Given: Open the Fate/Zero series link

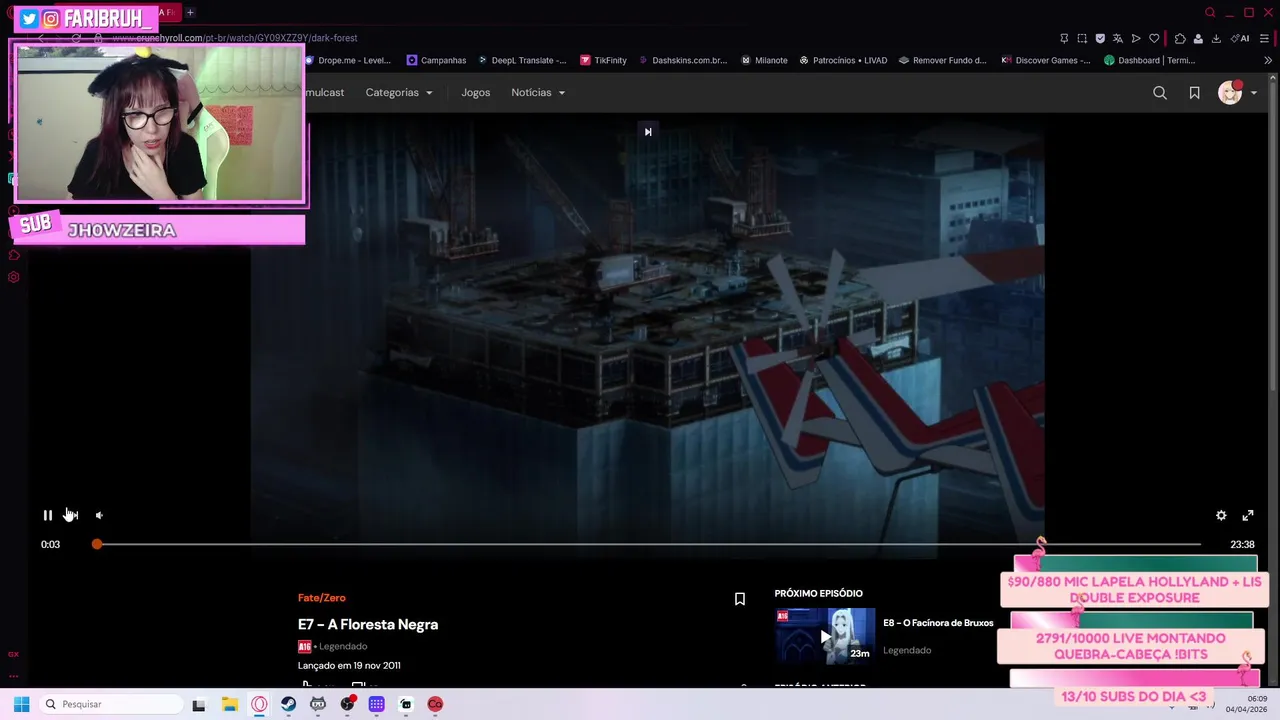Looking at the screenshot, I should [x=322, y=598].
